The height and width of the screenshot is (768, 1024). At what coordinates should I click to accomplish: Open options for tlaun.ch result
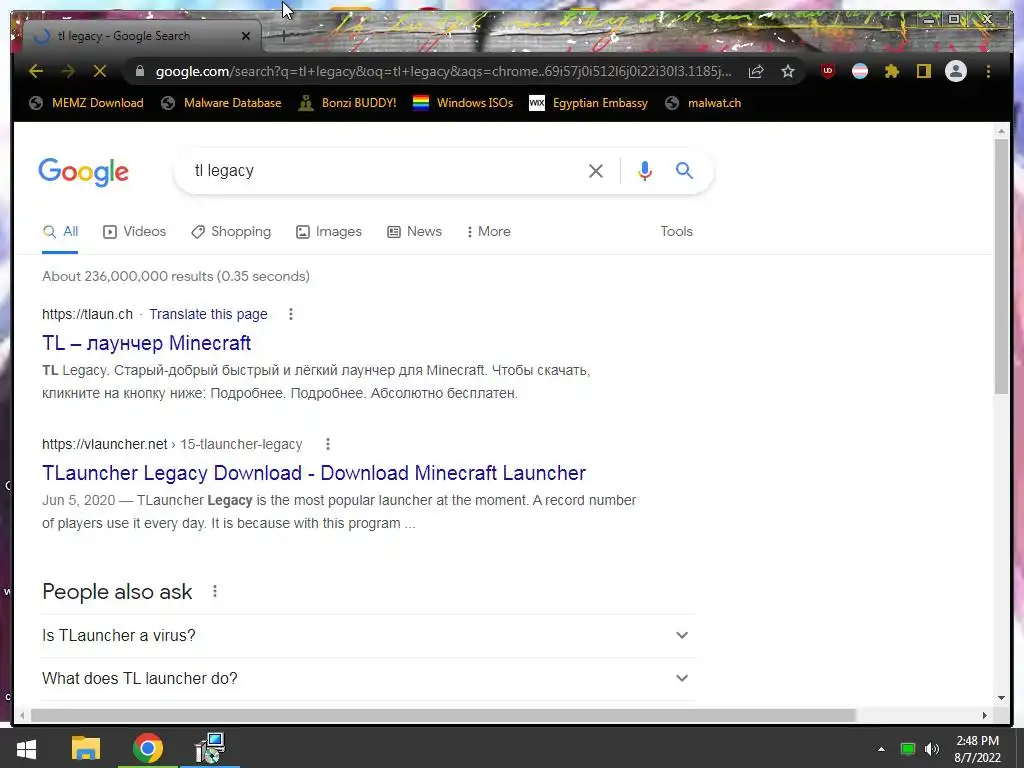291,314
